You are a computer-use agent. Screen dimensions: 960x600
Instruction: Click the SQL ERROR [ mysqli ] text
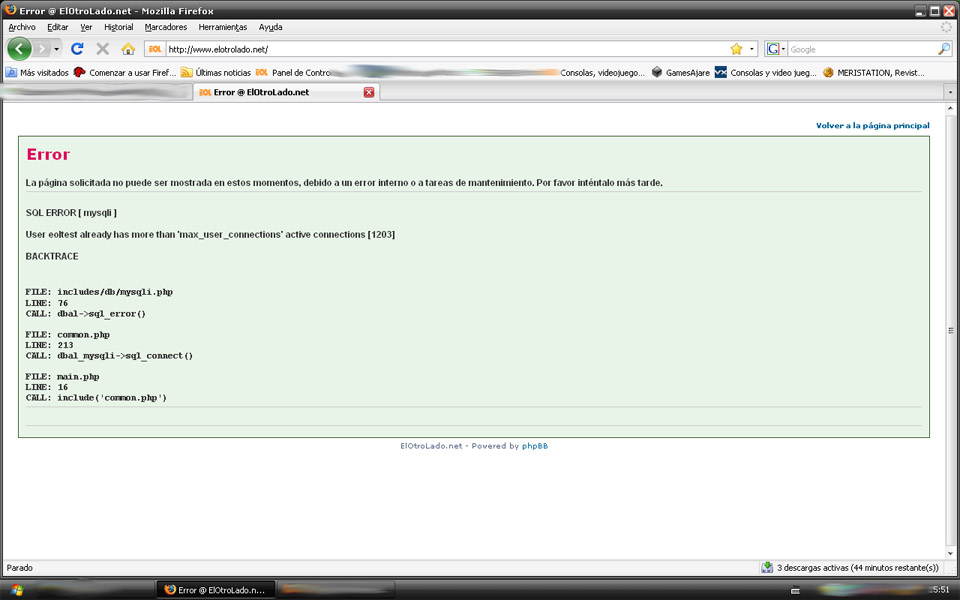click(71, 212)
